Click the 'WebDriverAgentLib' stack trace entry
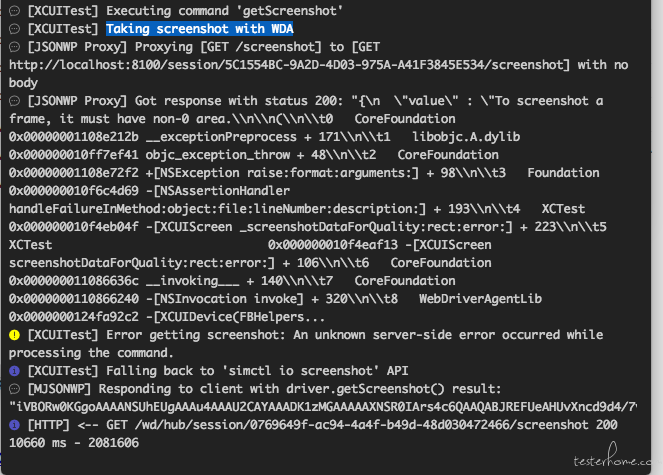This screenshot has height=475, width=663. 480,299
